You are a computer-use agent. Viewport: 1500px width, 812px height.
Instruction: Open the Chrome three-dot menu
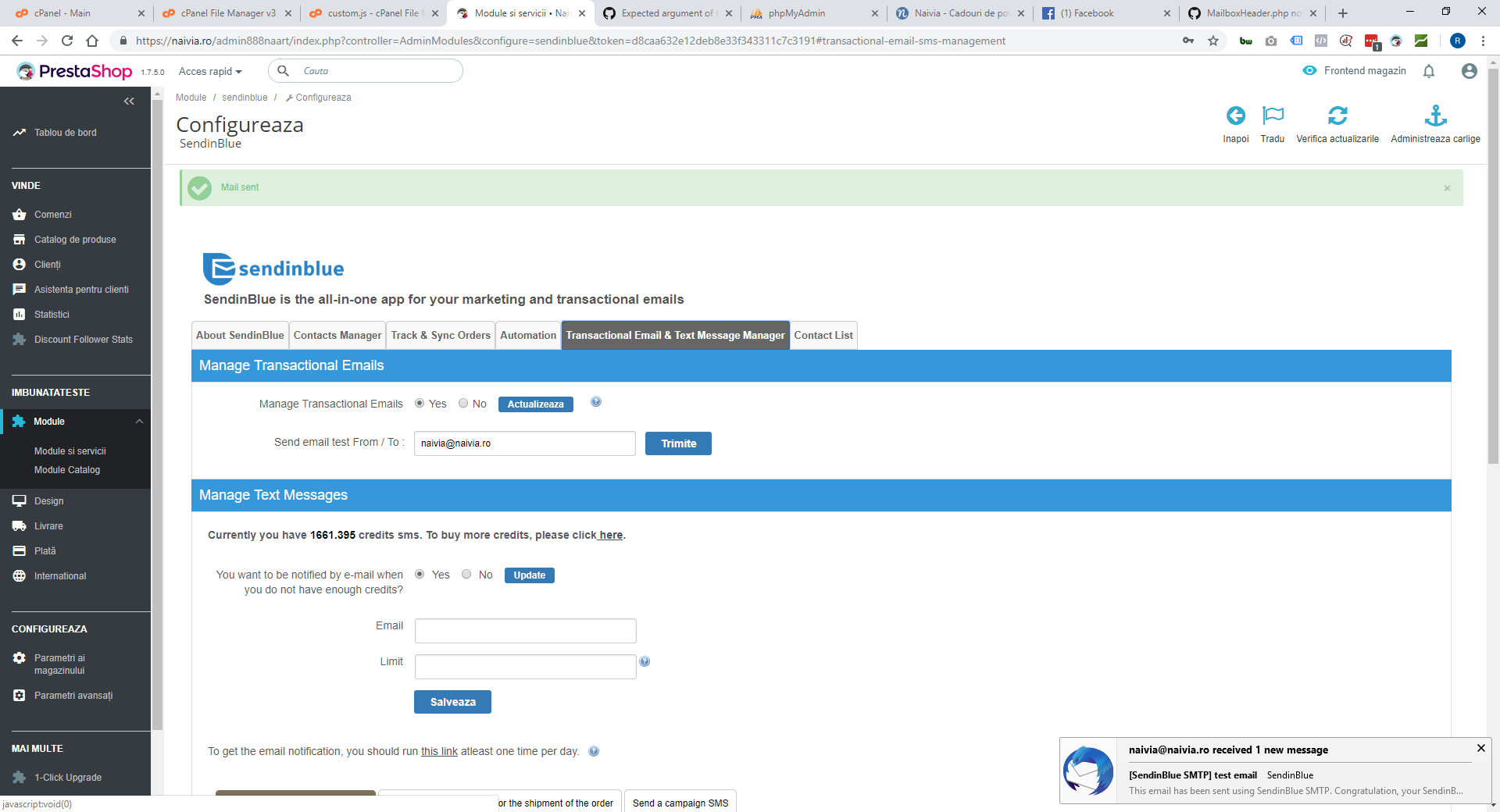pos(1483,41)
